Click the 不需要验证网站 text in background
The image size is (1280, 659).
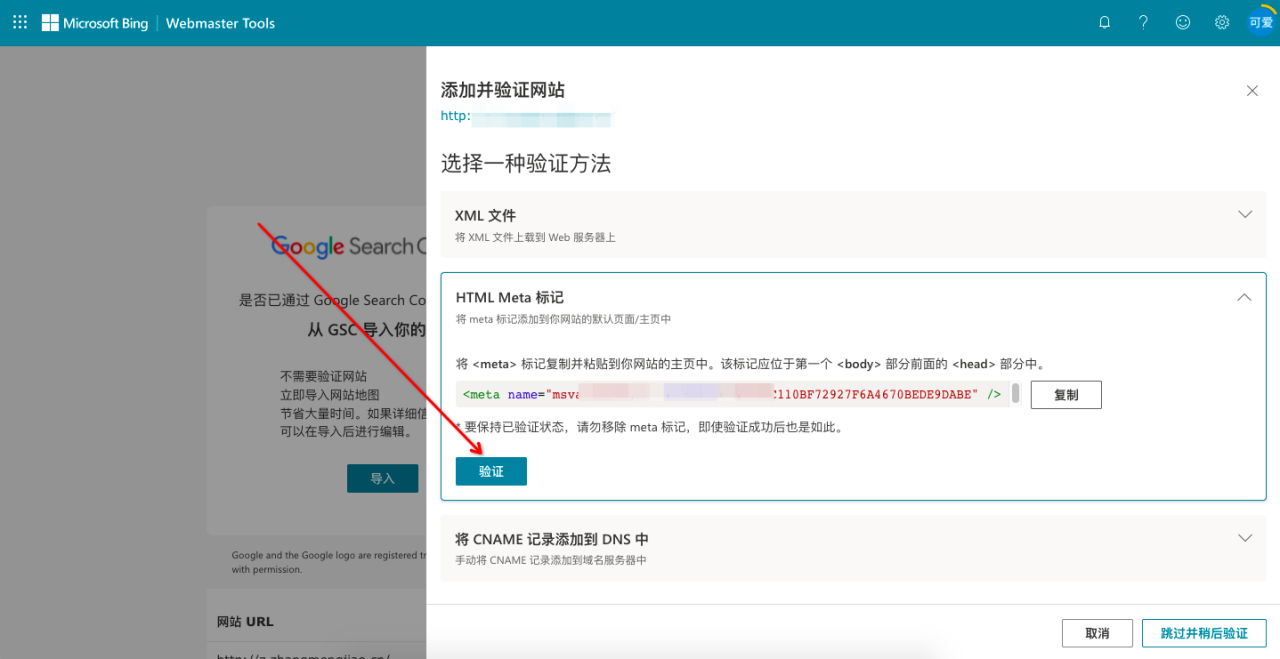323,376
